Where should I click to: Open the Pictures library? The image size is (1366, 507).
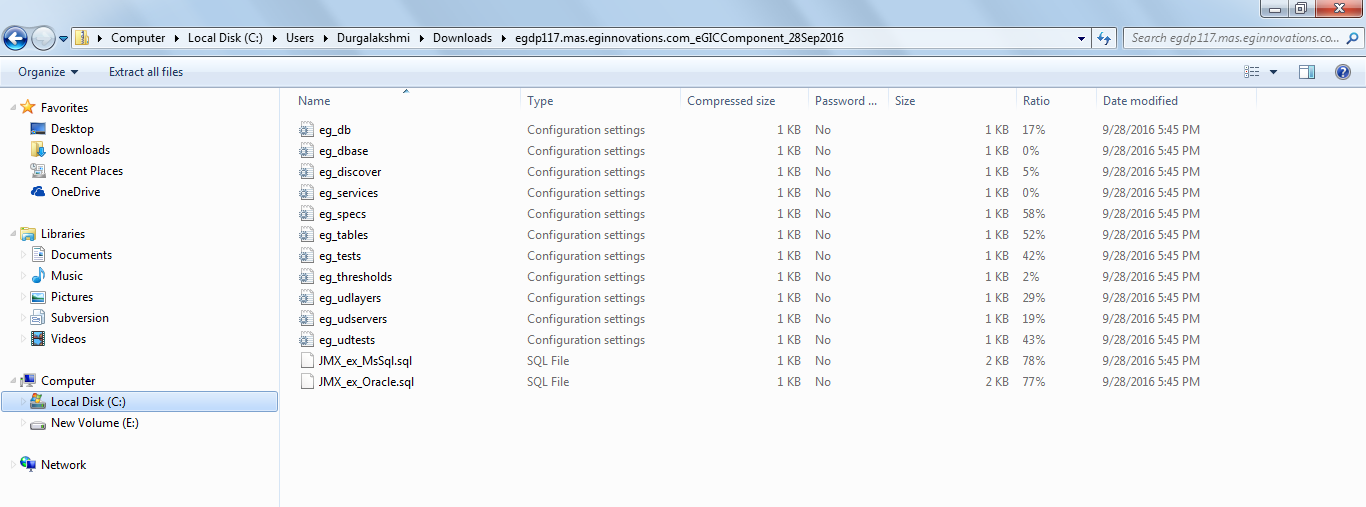click(x=72, y=297)
